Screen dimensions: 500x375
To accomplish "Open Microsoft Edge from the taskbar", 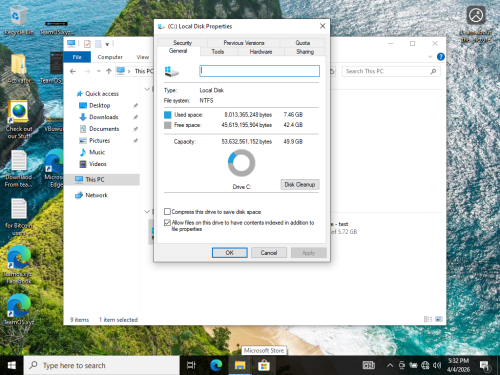I will click(x=216, y=366).
